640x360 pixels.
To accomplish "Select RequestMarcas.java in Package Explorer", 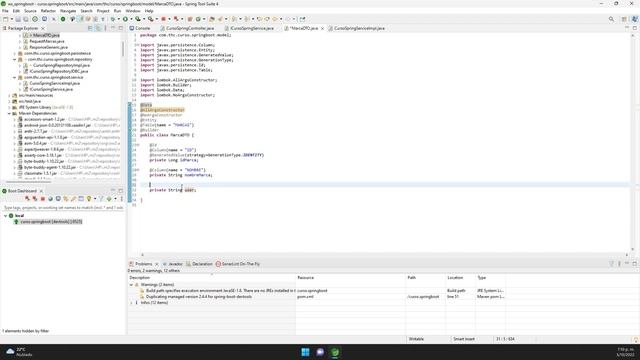I will tap(47, 41).
